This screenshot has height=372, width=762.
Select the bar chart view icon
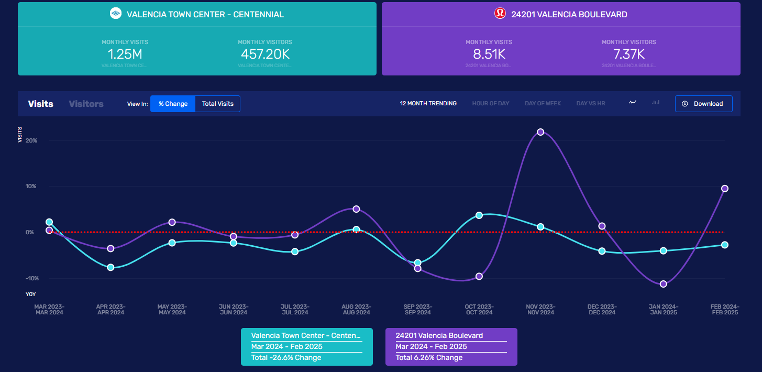tap(656, 103)
